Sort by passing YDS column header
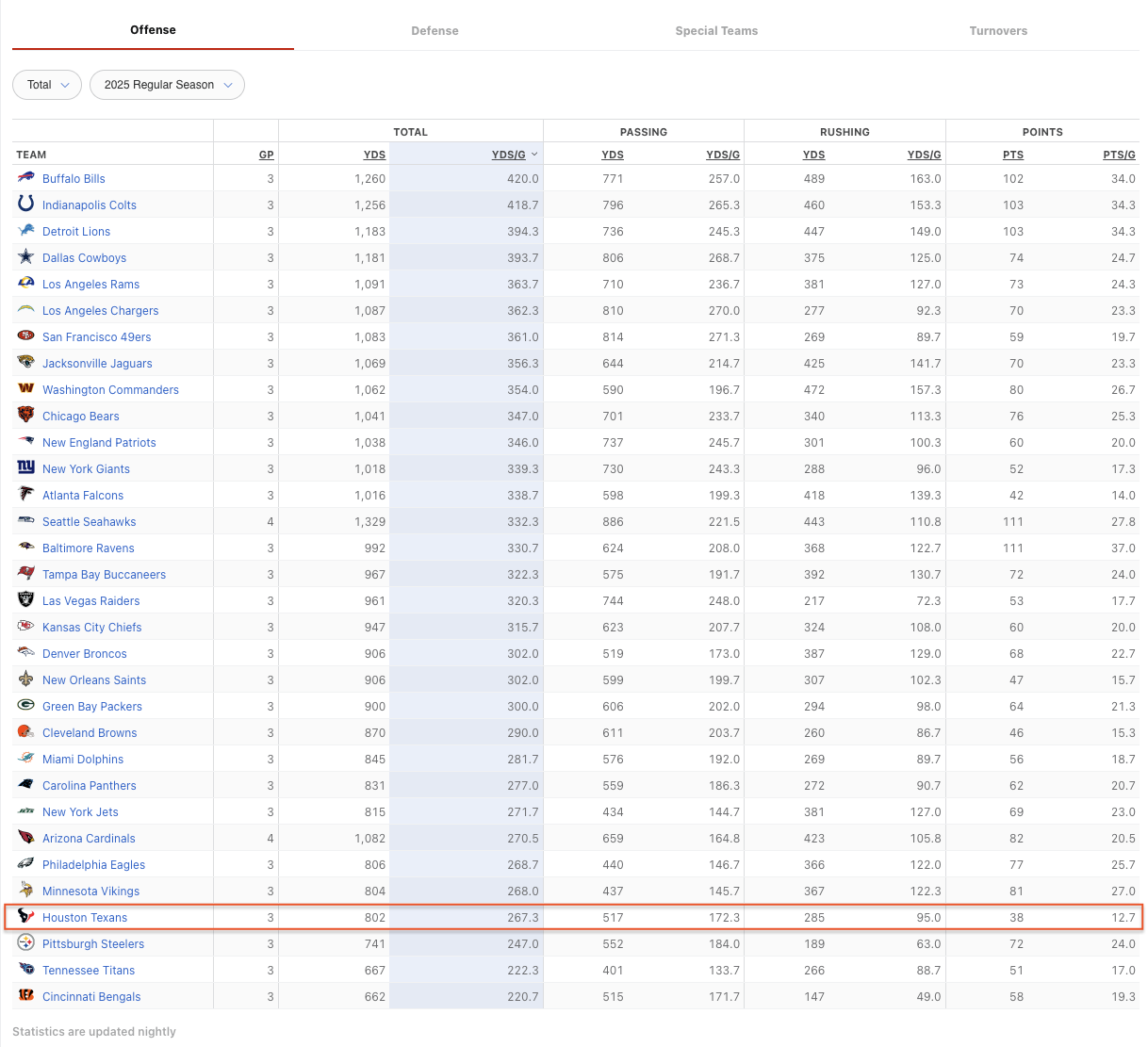 tap(613, 155)
